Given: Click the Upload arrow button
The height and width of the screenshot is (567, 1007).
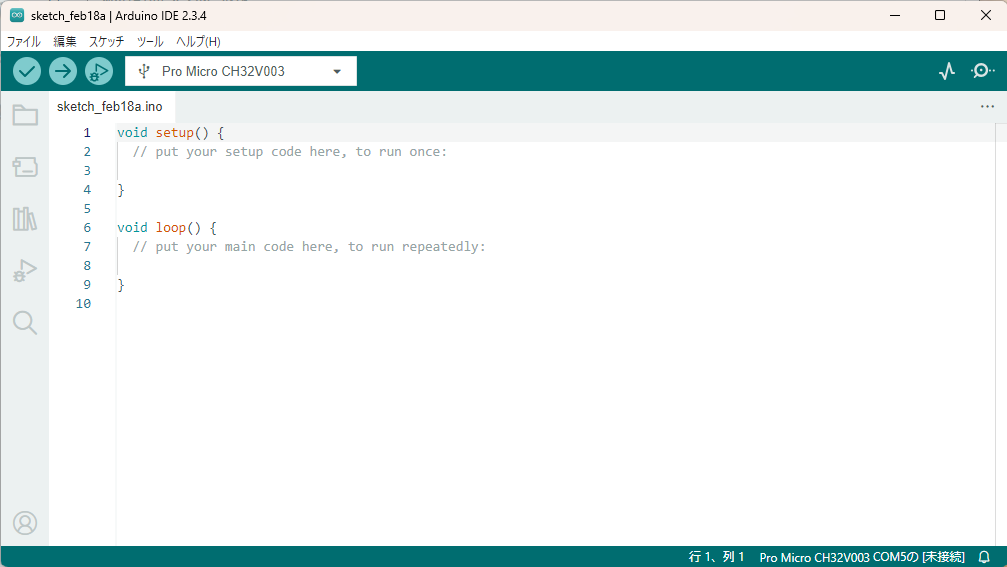Looking at the screenshot, I should point(63,71).
